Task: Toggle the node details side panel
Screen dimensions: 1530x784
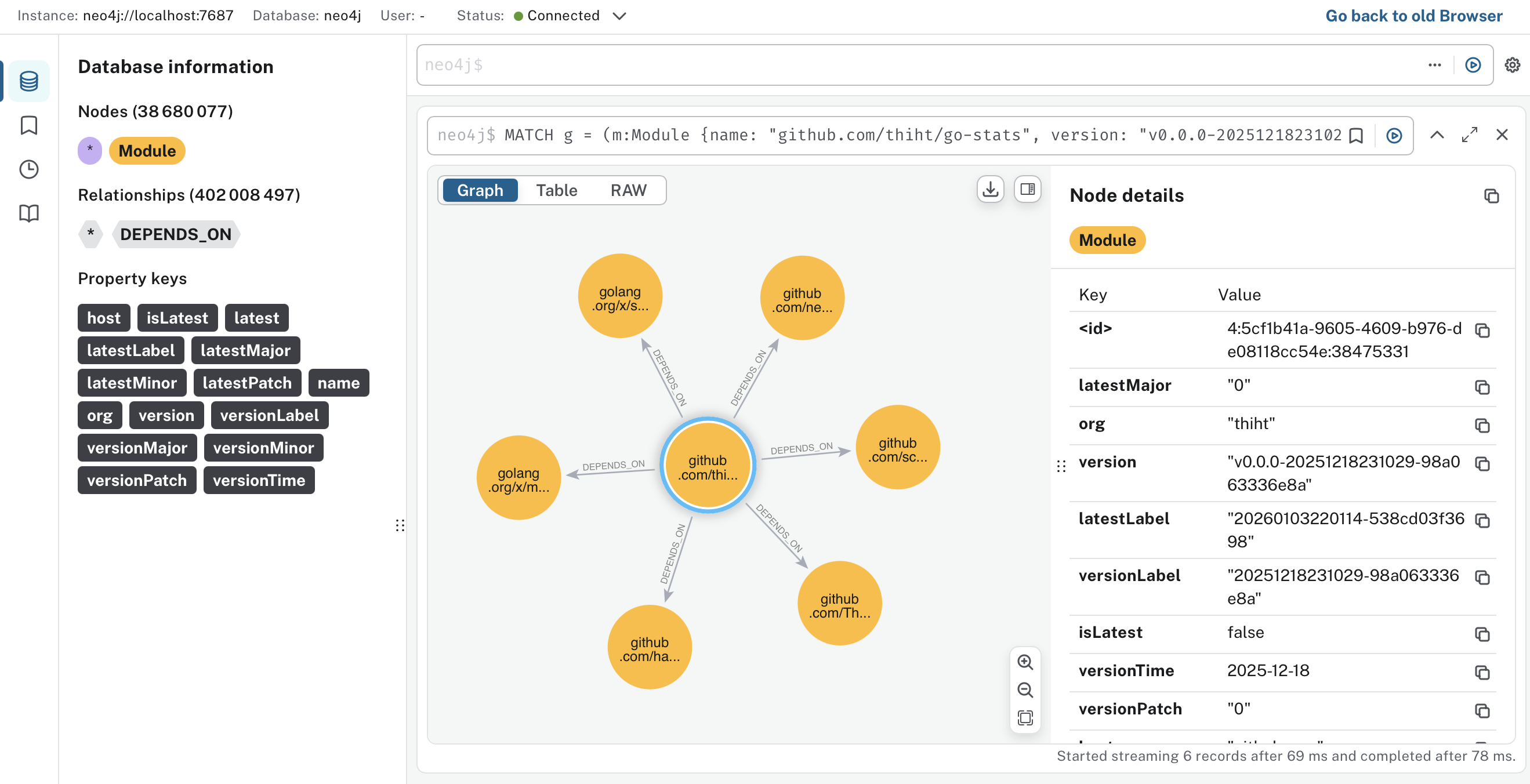Action: coord(1027,190)
